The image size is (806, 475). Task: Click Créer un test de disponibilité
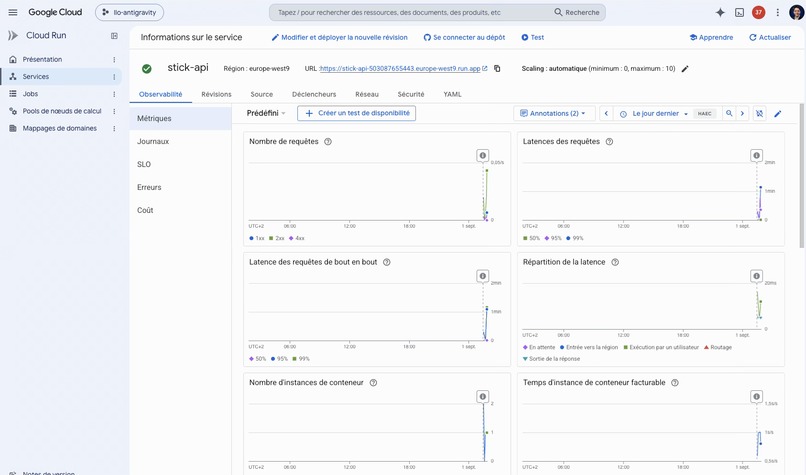[357, 113]
